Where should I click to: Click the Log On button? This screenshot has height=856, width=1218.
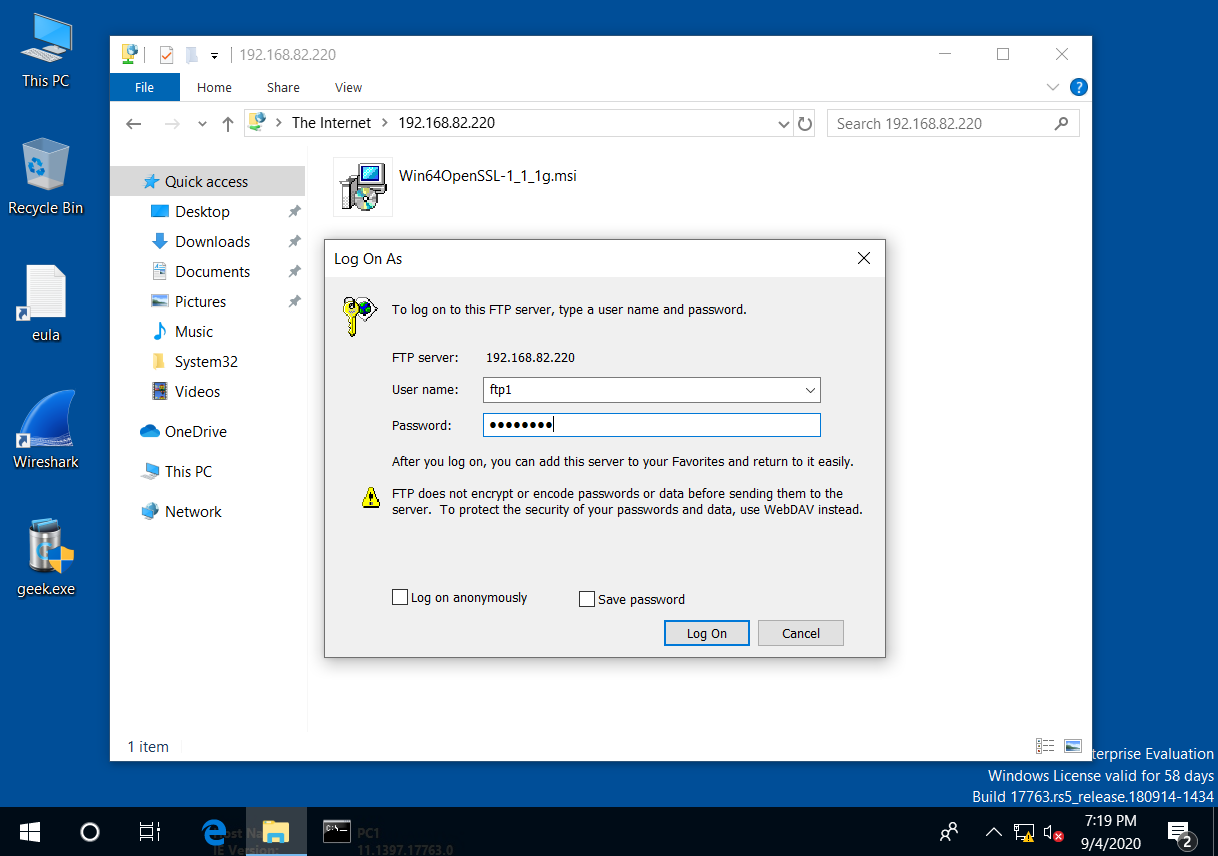(707, 633)
